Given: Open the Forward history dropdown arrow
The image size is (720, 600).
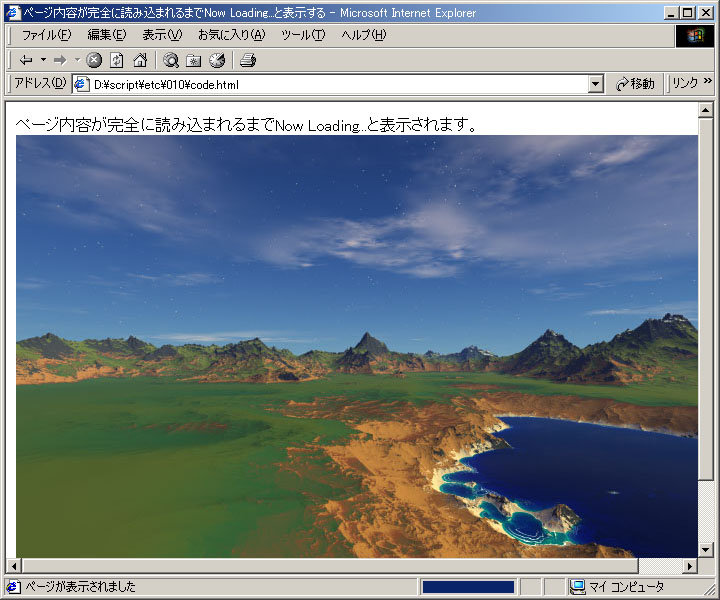Looking at the screenshot, I should click(77, 60).
